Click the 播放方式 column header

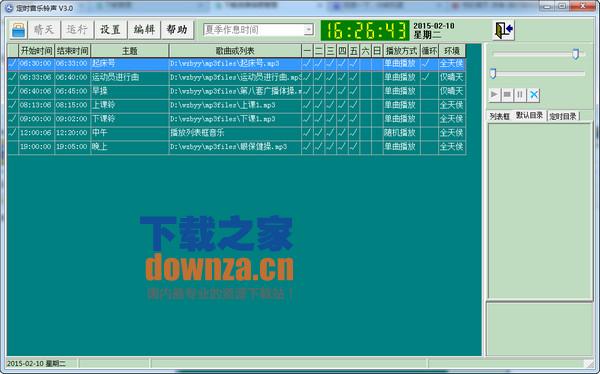pyautogui.click(x=401, y=51)
